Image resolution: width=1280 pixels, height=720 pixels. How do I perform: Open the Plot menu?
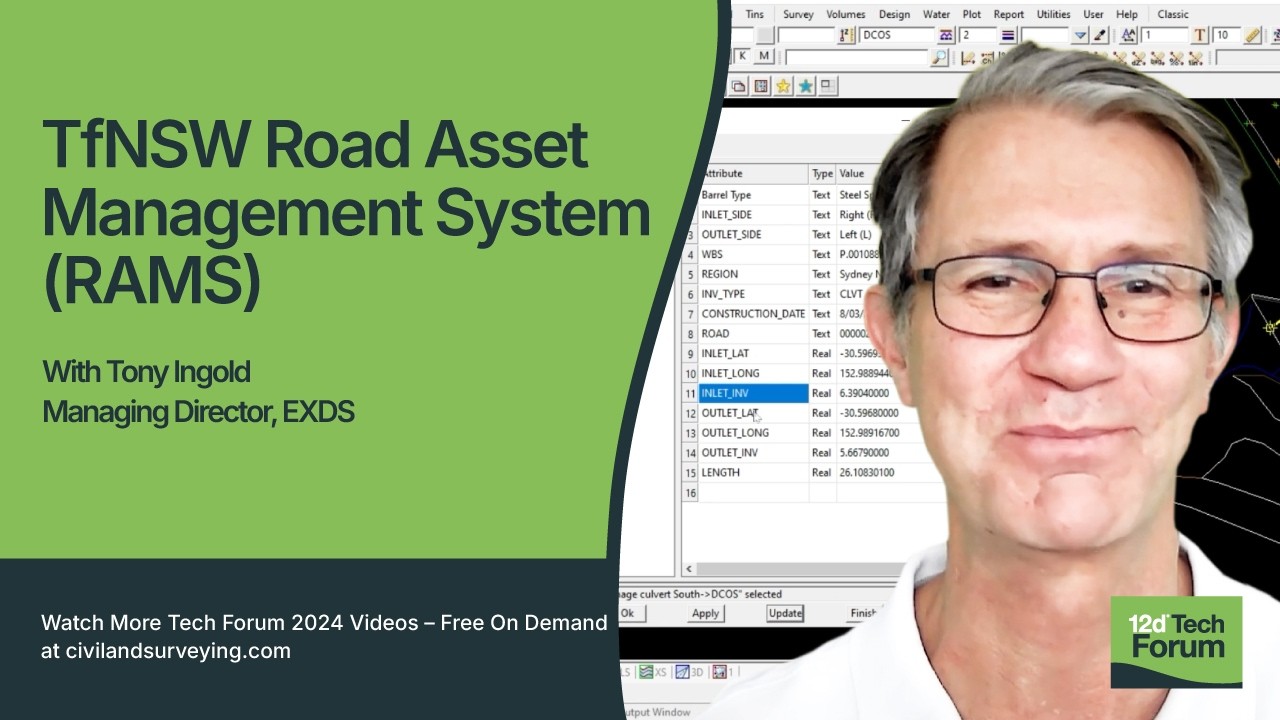coord(971,14)
